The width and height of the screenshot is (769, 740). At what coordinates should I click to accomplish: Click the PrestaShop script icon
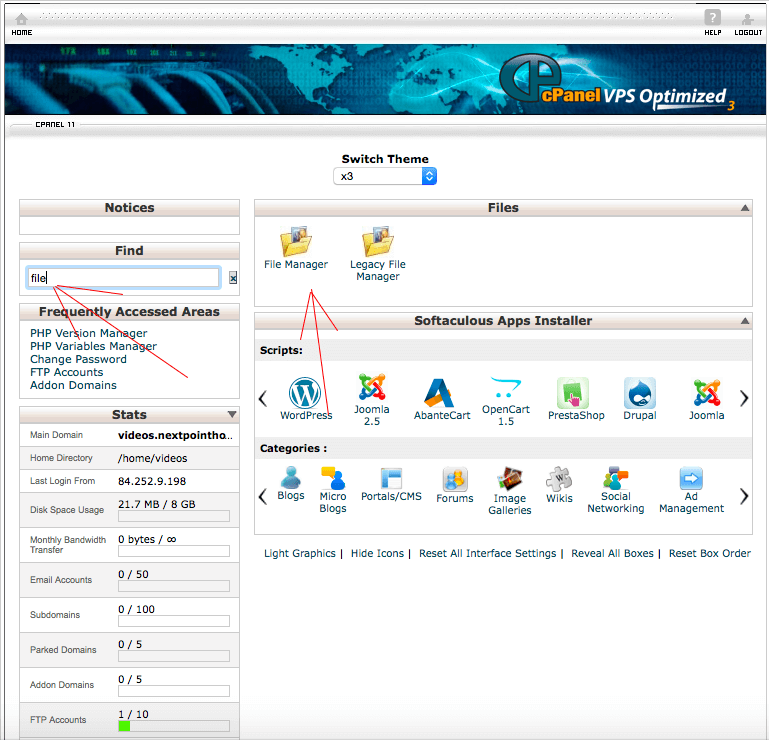[573, 392]
